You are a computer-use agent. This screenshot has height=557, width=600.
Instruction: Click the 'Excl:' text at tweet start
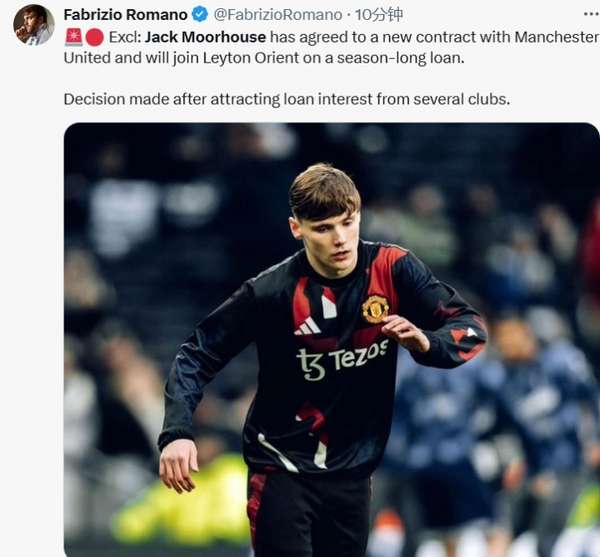[125, 37]
